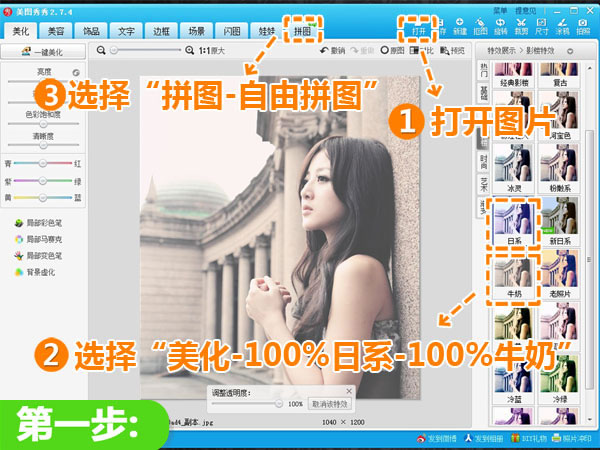Screen dimensions: 600x450
Task: Adjust the 黄–蓝 color balance slider
Action: (43, 198)
